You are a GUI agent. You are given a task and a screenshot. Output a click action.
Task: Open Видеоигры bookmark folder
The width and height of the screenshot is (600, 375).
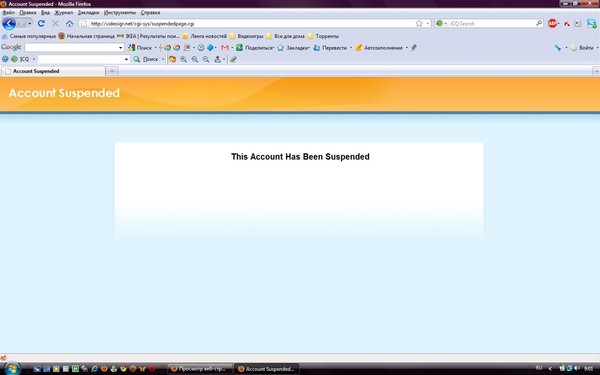(246, 36)
